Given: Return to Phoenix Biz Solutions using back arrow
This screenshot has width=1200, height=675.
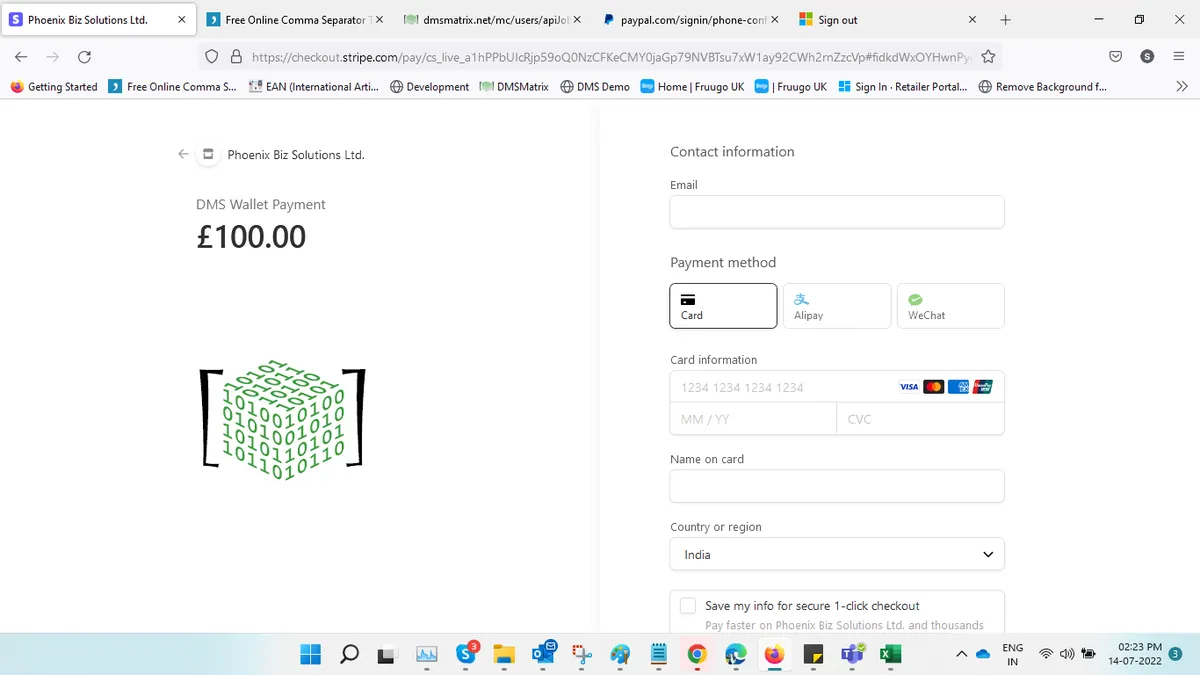Looking at the screenshot, I should 183,154.
